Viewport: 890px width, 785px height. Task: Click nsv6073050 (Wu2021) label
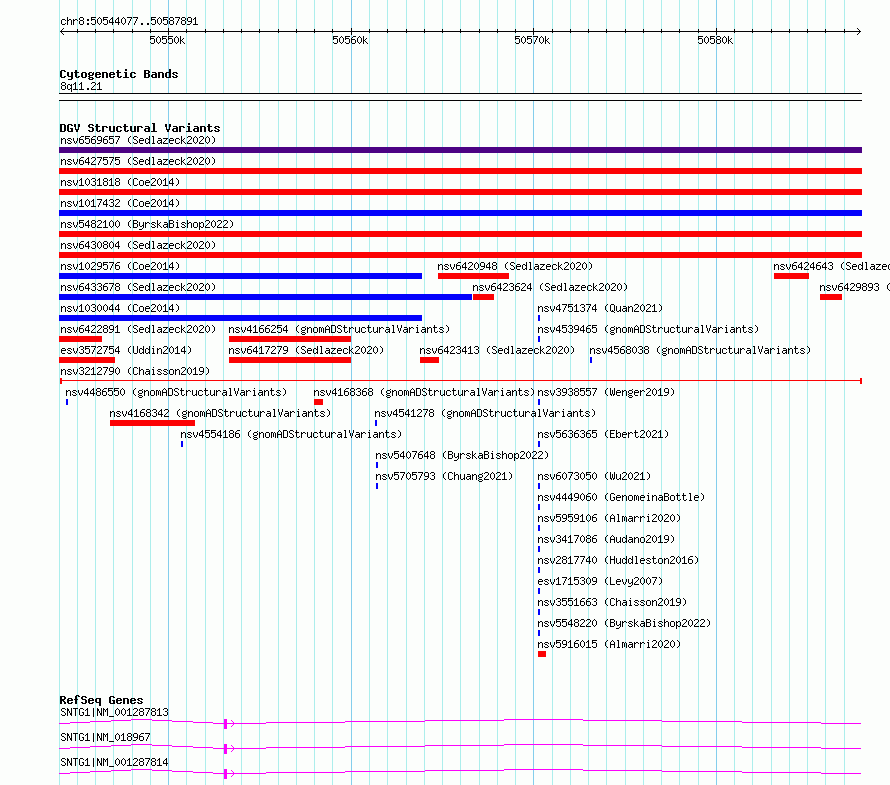click(x=594, y=476)
